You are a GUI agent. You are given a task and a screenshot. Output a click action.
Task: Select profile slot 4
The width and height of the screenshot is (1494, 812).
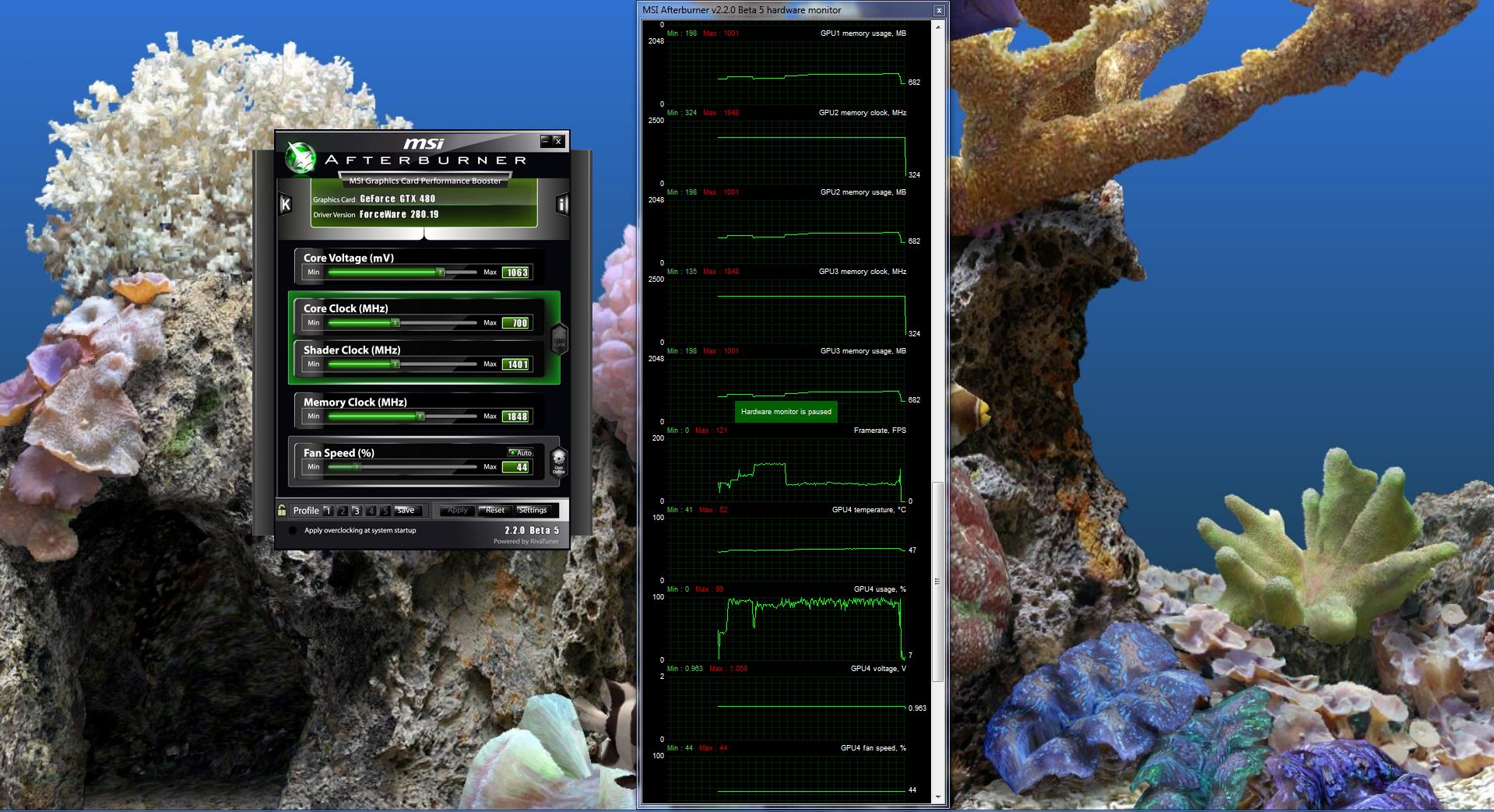(x=371, y=511)
